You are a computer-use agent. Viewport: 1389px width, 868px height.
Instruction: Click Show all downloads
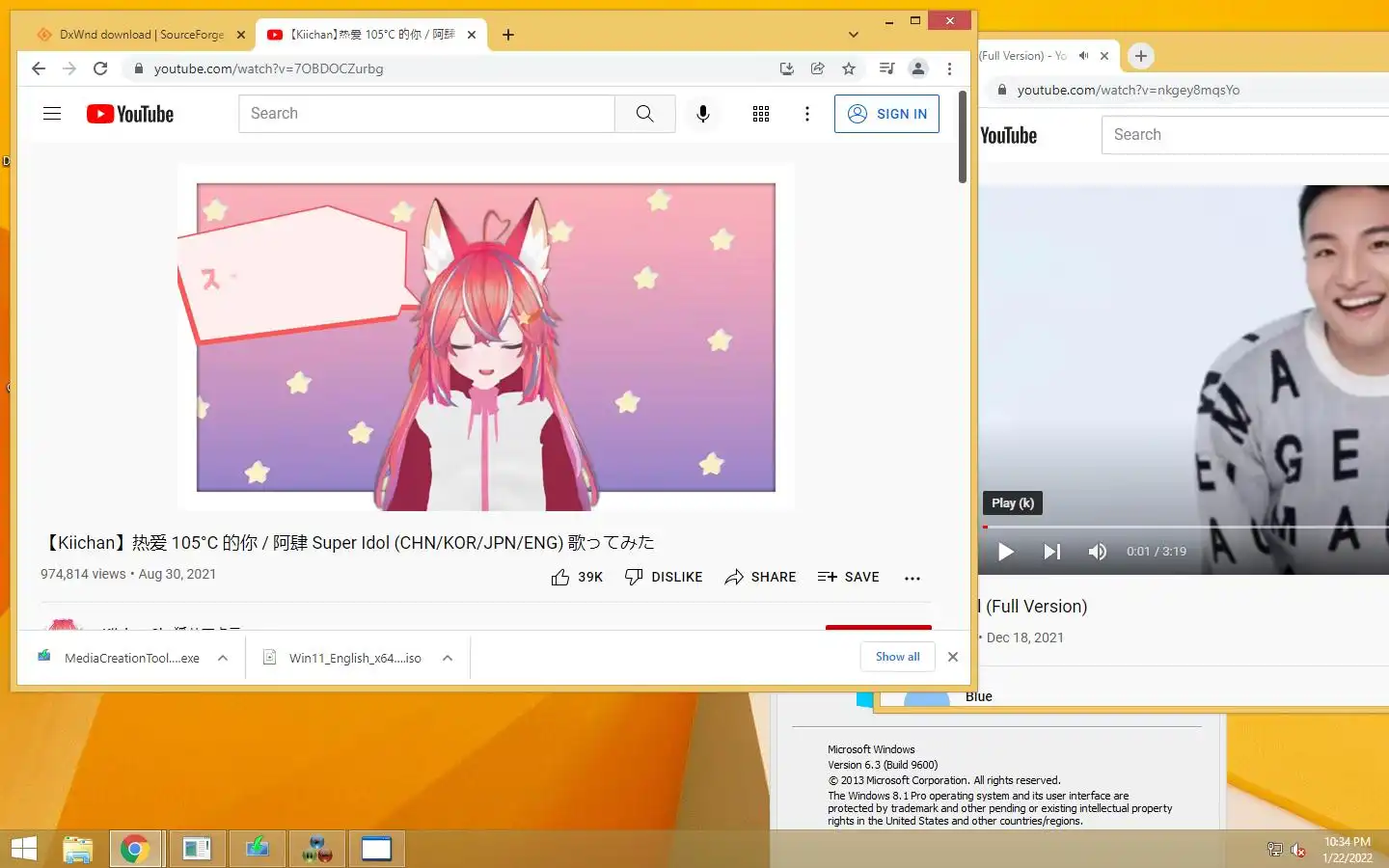point(898,657)
